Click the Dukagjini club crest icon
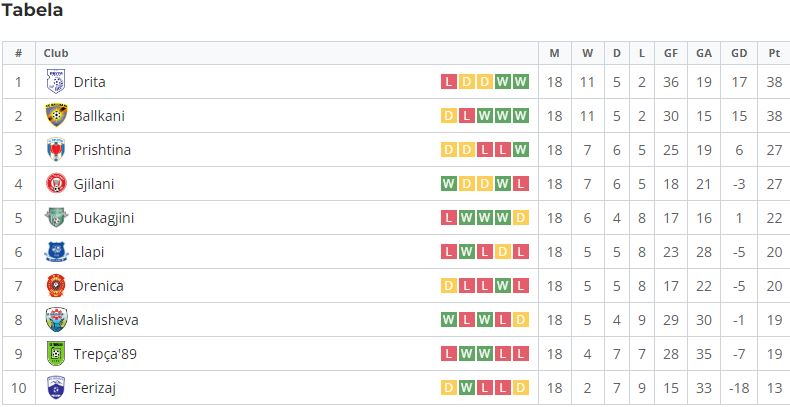 coord(56,218)
